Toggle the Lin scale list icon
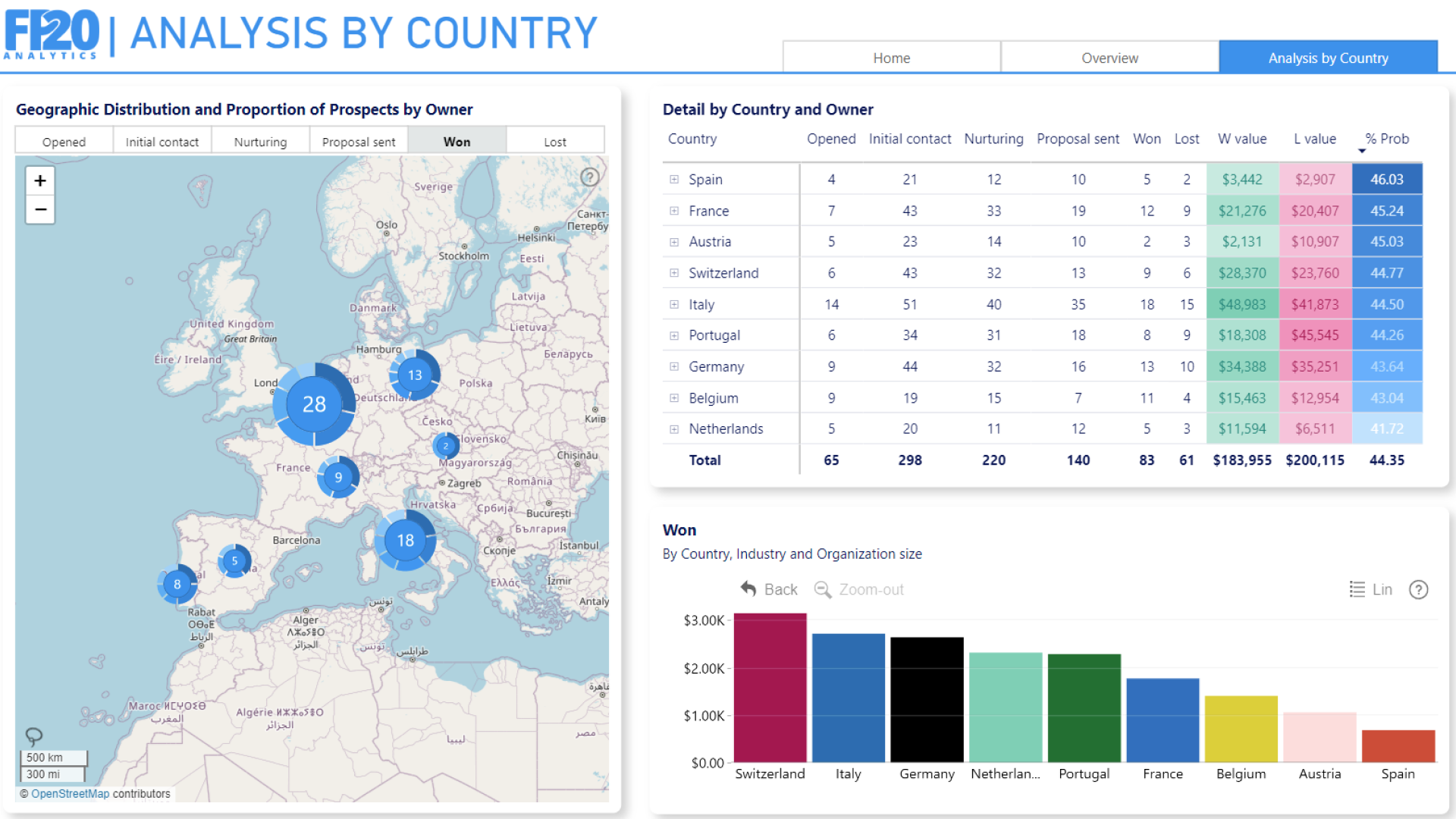 (x=1357, y=589)
